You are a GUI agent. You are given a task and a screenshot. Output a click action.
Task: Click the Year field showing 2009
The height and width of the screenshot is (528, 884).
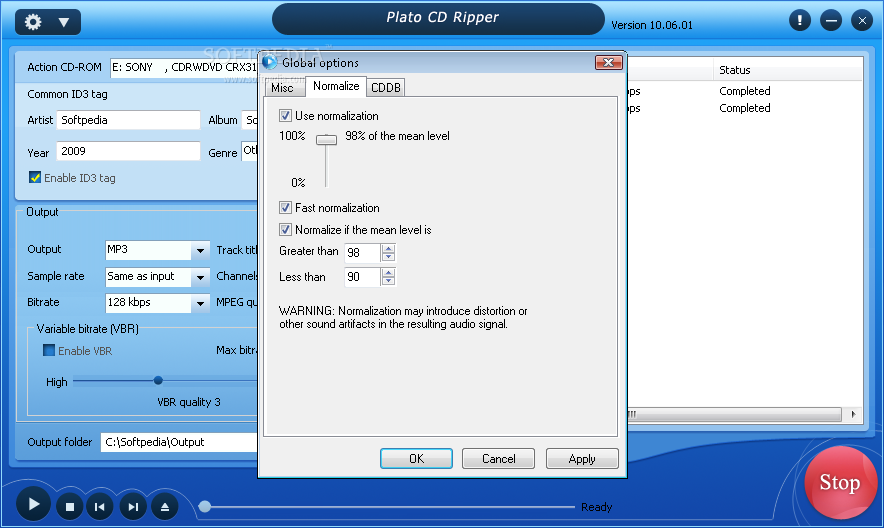[129, 151]
